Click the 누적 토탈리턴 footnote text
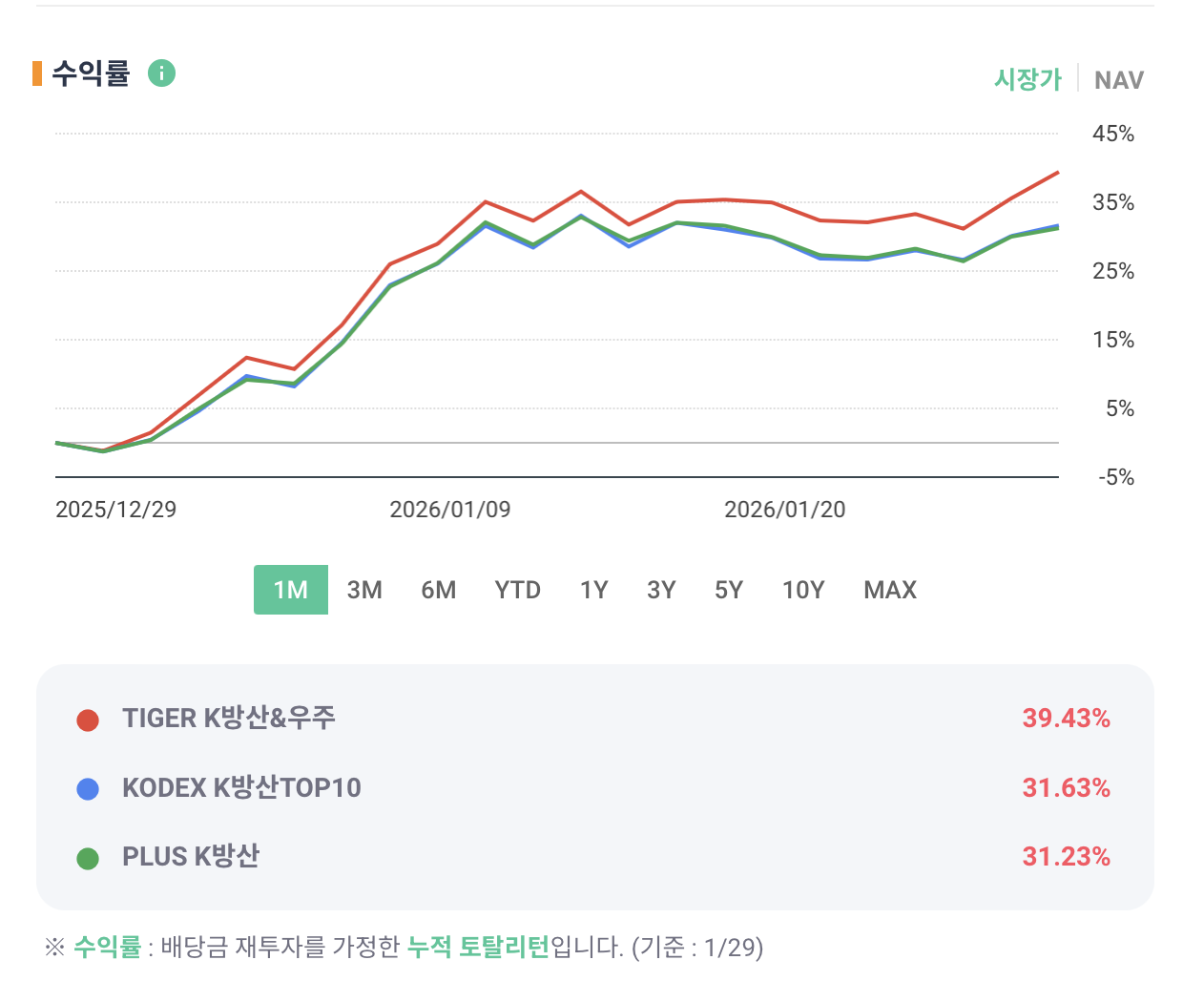Viewport: 1204px width, 981px height. 478,947
